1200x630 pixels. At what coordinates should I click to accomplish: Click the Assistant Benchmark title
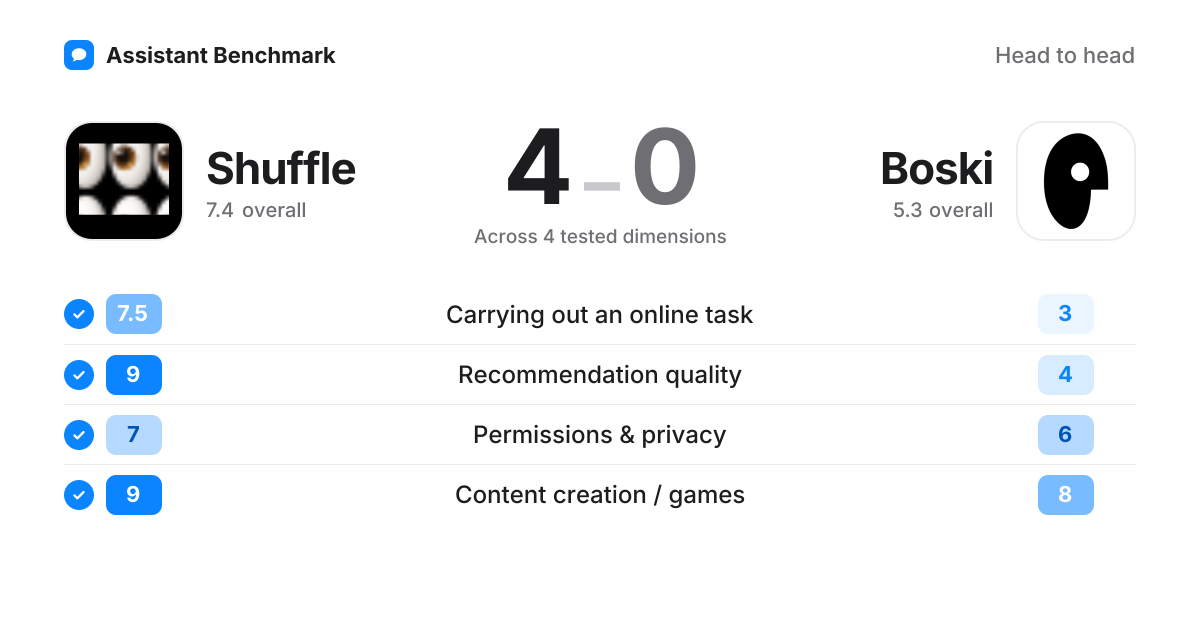(221, 56)
